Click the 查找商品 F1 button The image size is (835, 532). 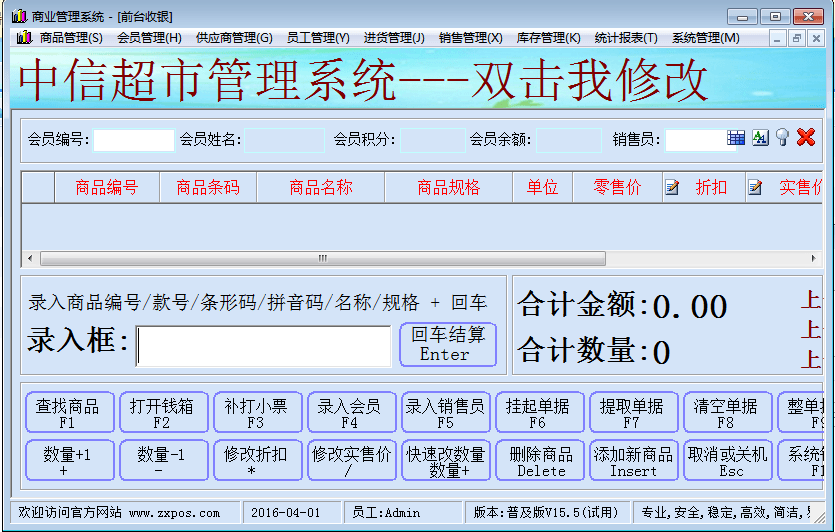[67, 413]
